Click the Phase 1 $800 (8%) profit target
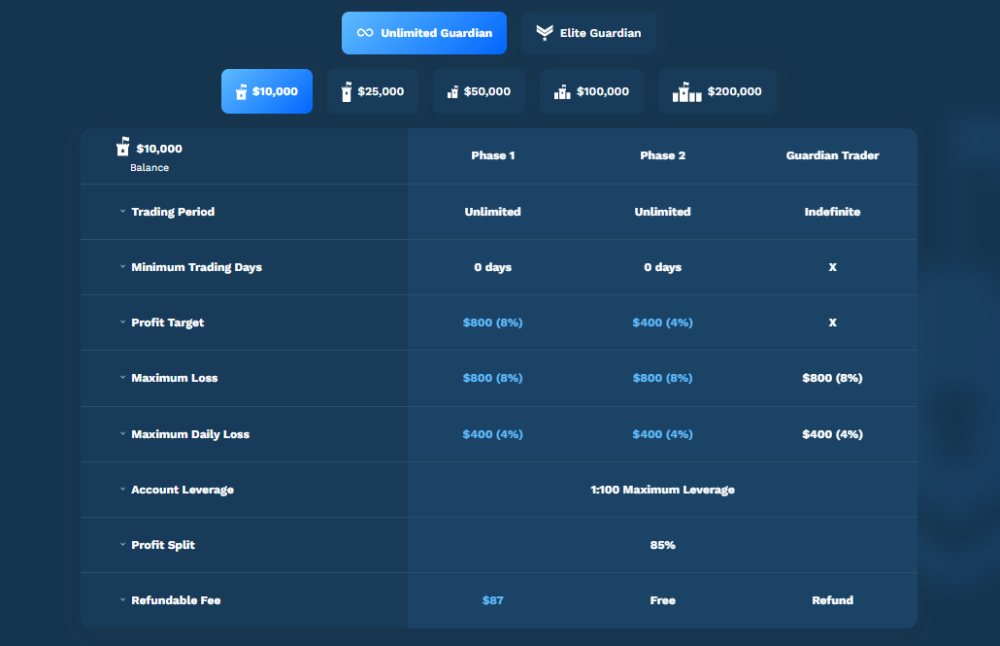Screen dimensions: 1000x646 click(492, 323)
